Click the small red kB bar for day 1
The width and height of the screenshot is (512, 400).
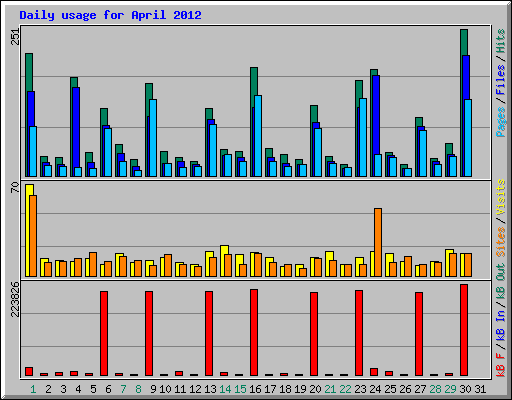[x=29, y=372]
